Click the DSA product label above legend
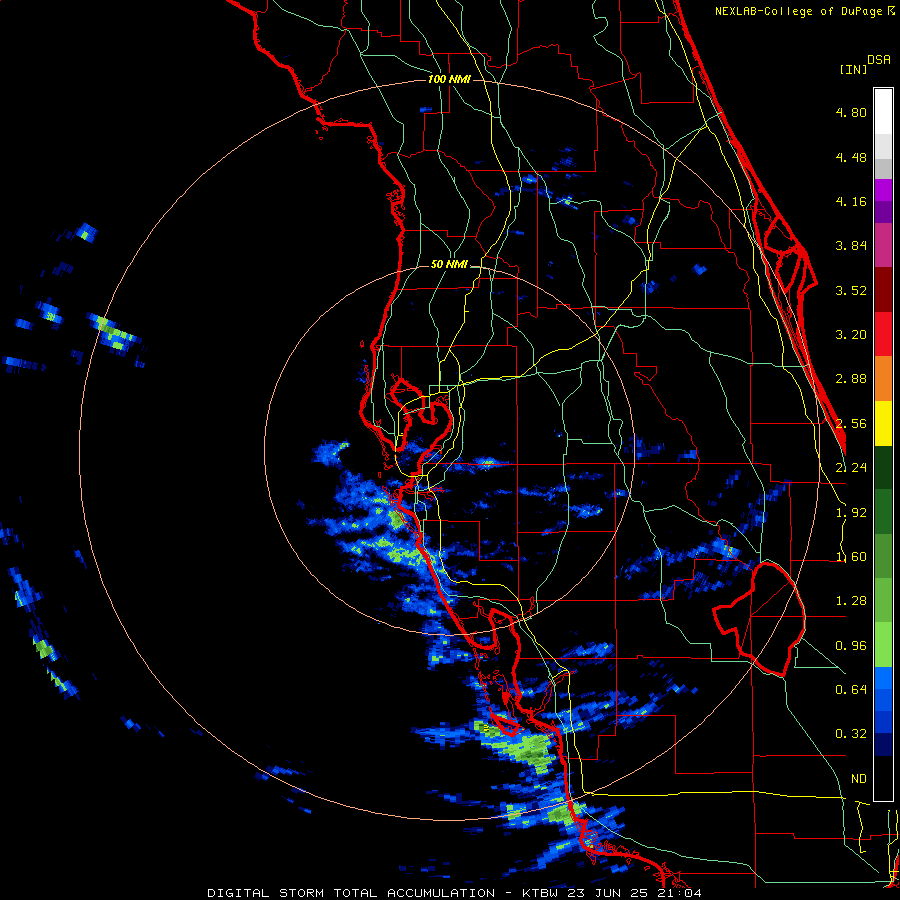 [x=879, y=60]
